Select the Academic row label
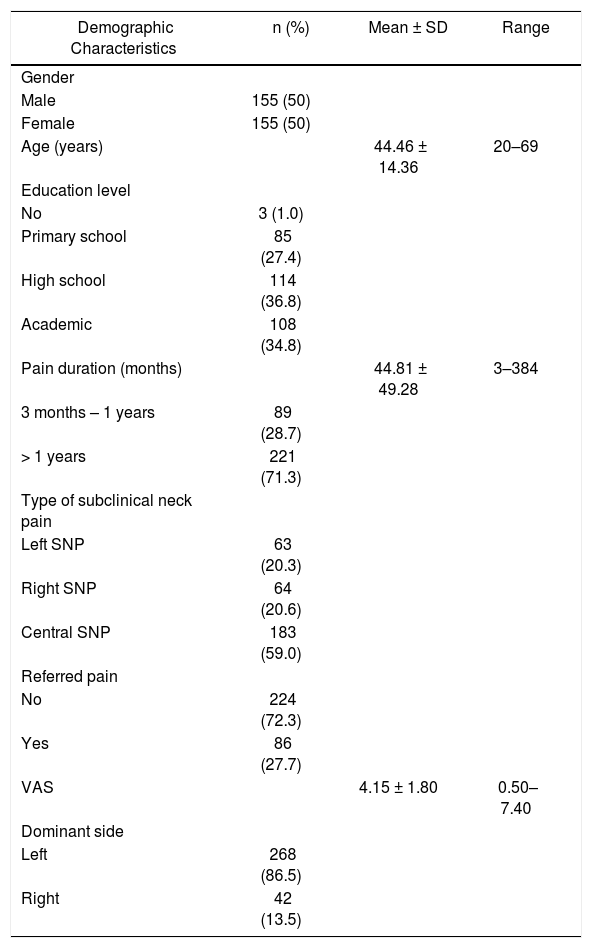This screenshot has height=948, width=592. [57, 325]
